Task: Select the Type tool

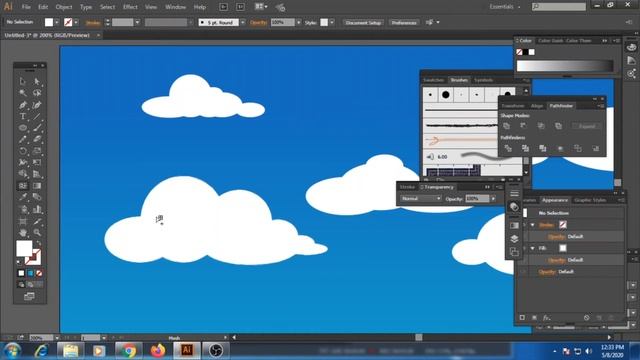Action: pyautogui.click(x=22, y=116)
